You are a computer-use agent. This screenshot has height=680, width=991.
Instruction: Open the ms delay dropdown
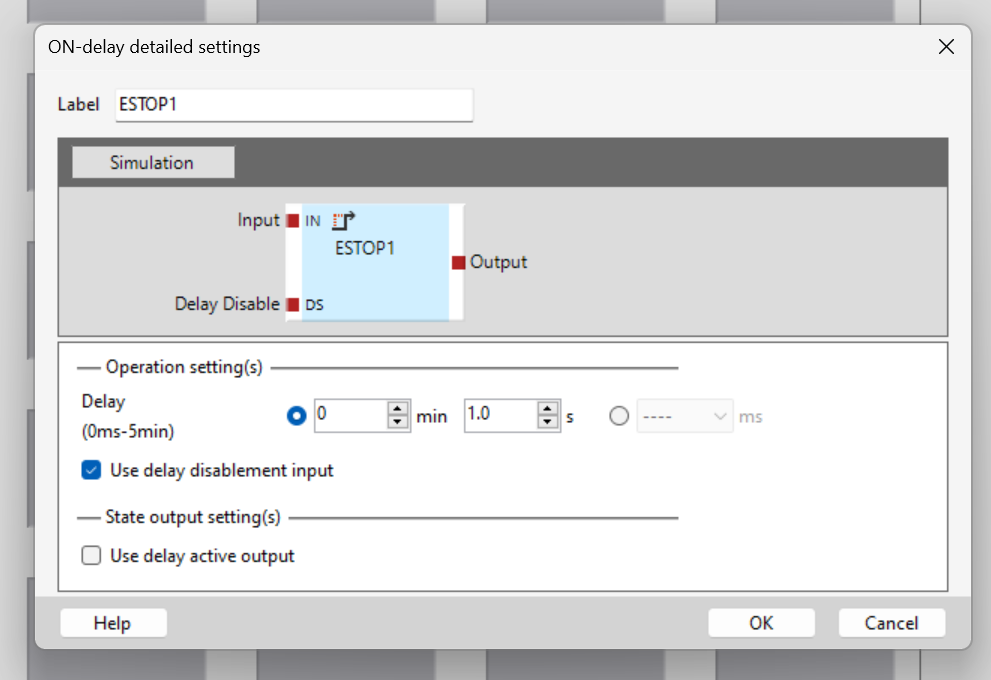[x=685, y=416]
